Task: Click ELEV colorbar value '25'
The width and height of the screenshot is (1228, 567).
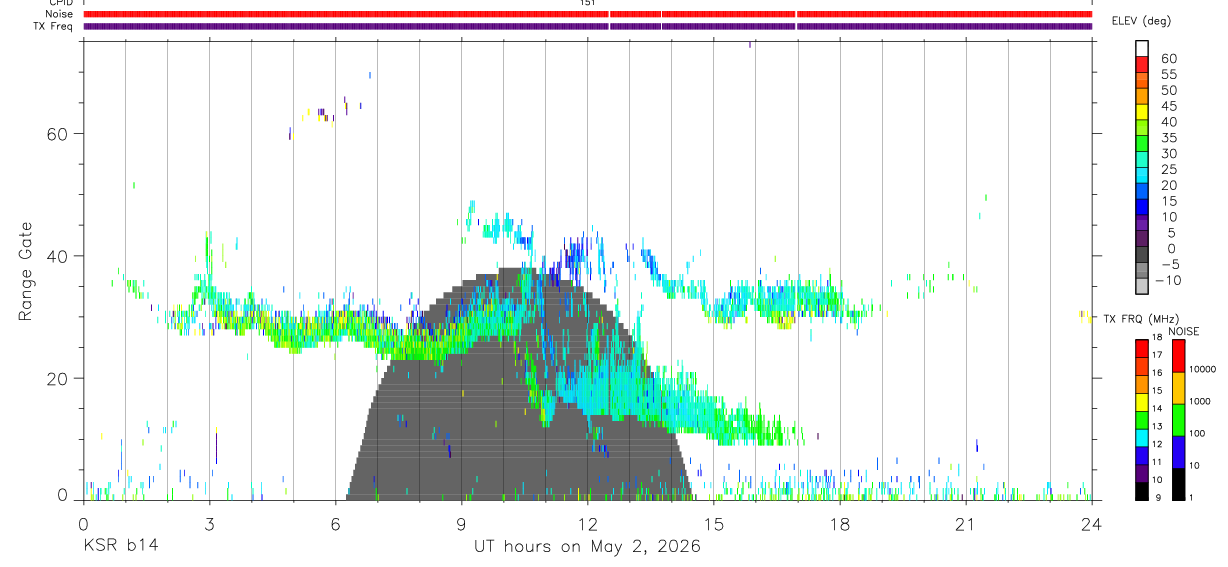Action: click(1168, 170)
